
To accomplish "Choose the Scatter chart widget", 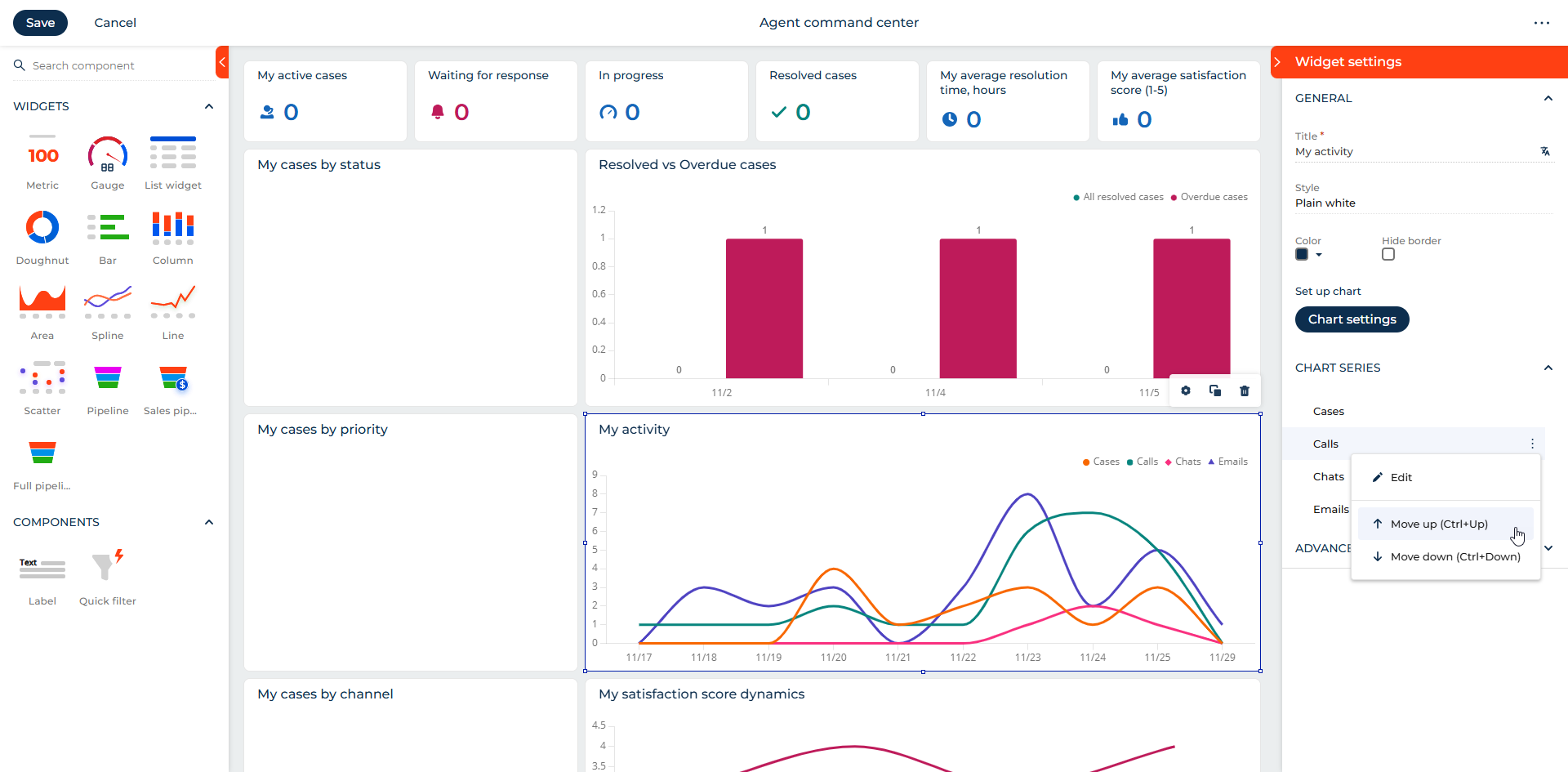I will [42, 378].
